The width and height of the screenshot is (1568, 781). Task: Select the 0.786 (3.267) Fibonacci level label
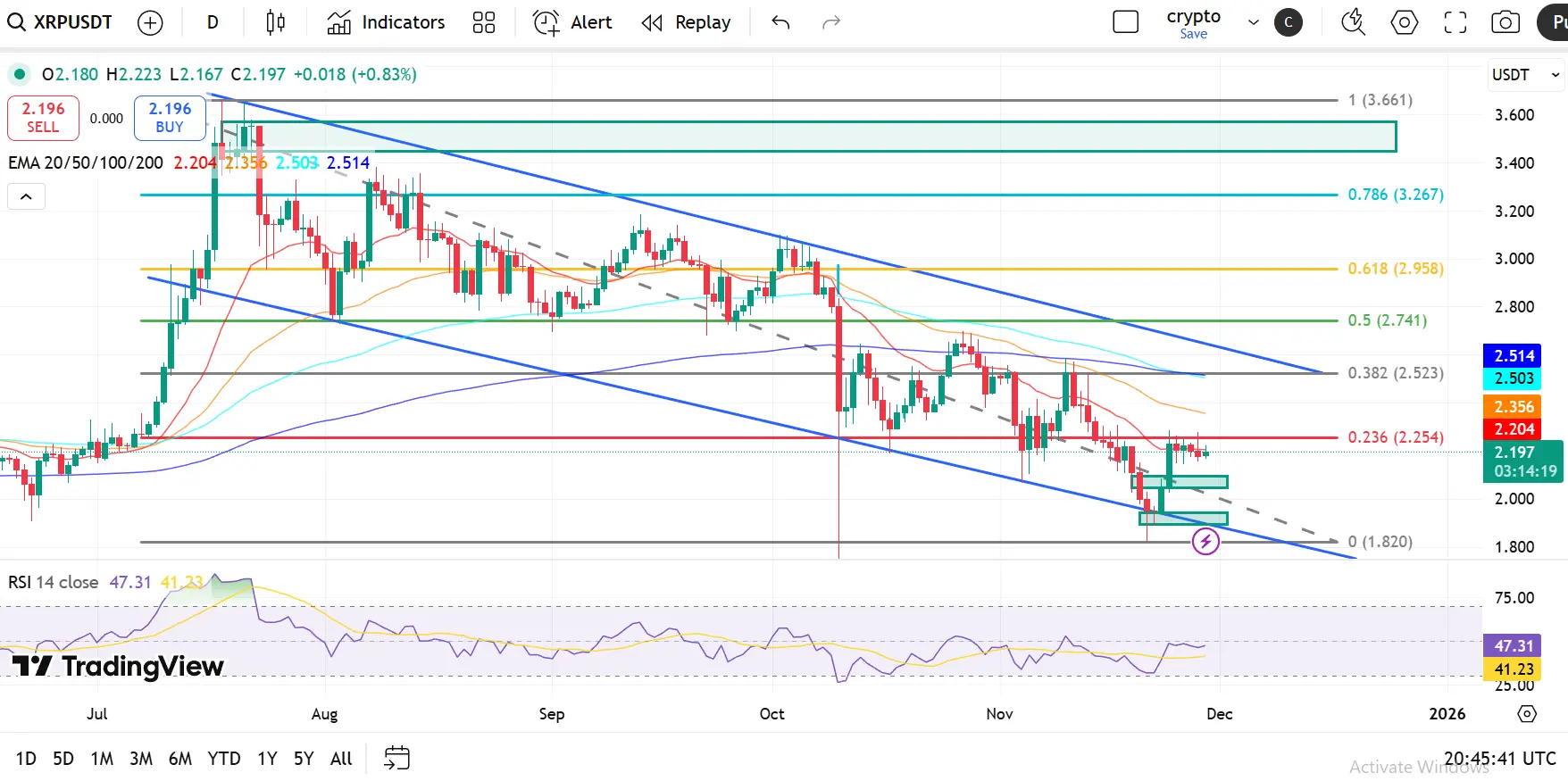tap(1396, 195)
